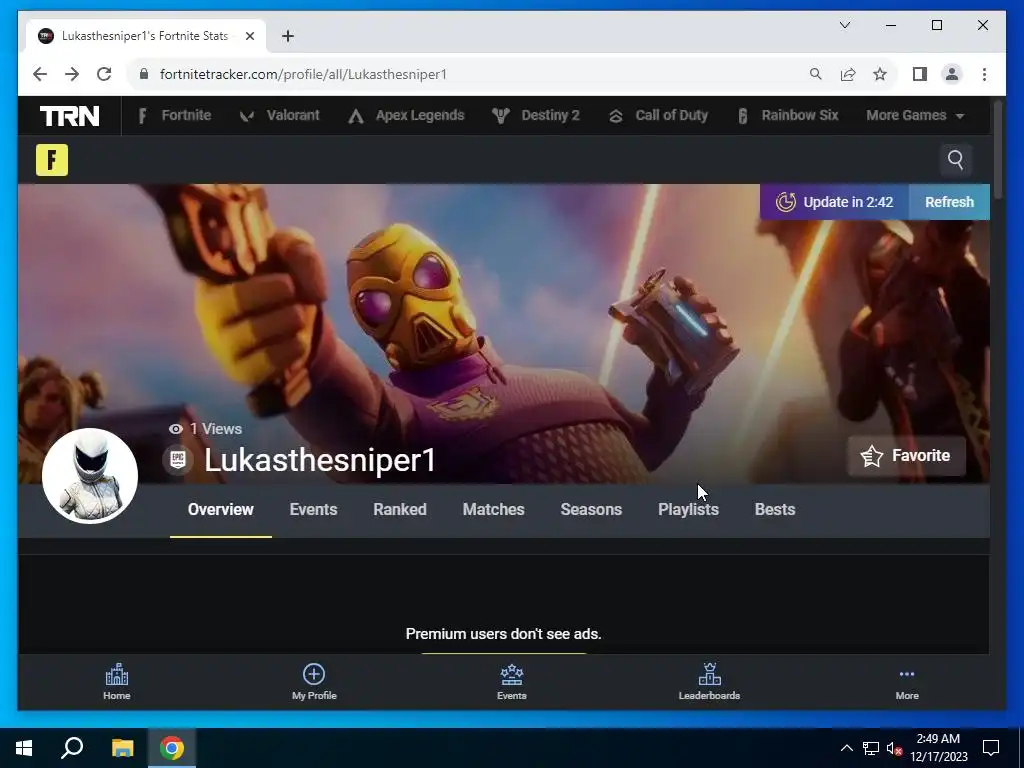Open the yellow Fortnite F logo

tap(52, 160)
